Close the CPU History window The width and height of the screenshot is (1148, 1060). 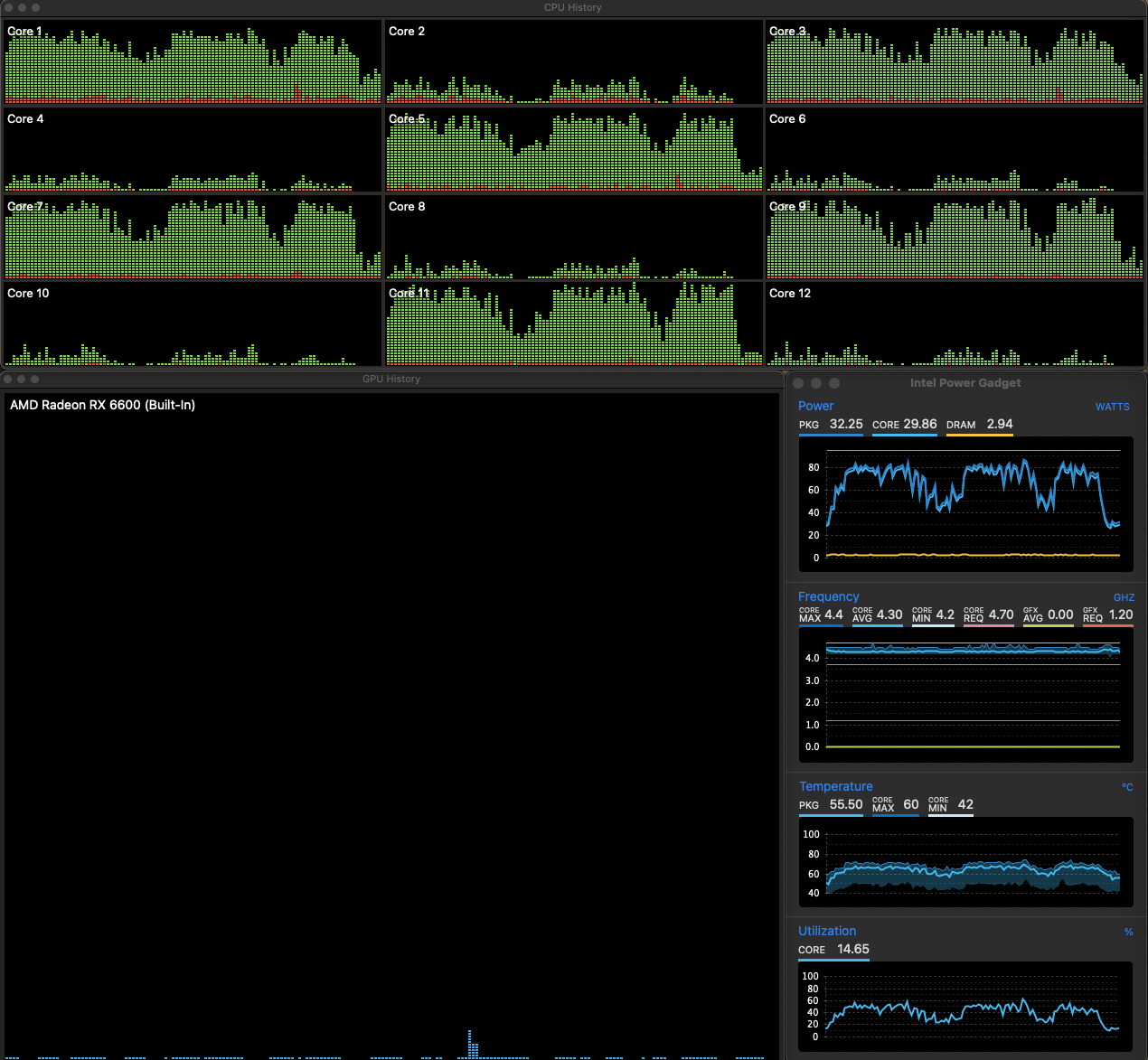[x=8, y=7]
